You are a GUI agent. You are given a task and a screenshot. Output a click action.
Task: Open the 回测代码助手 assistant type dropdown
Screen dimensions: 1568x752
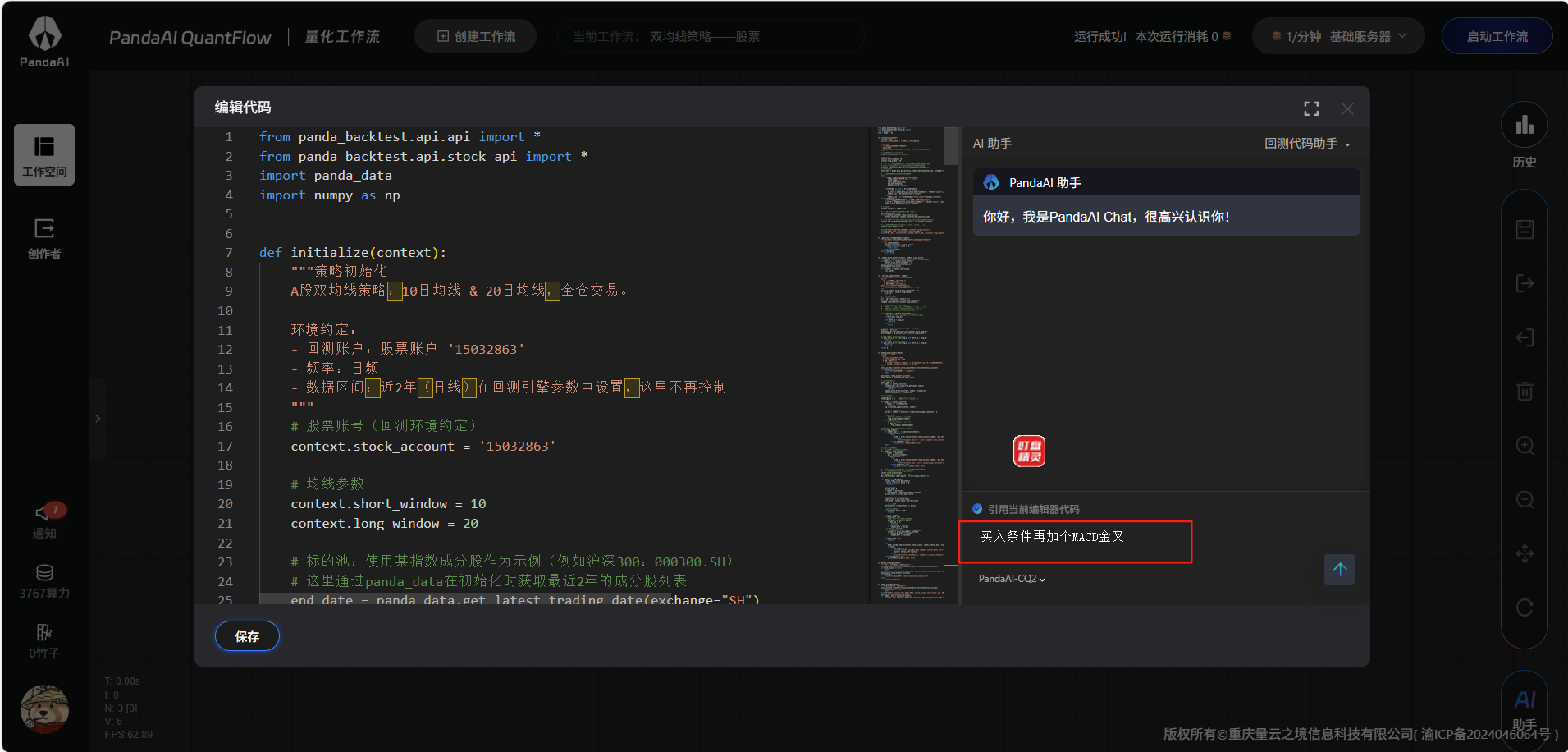coord(1307,143)
